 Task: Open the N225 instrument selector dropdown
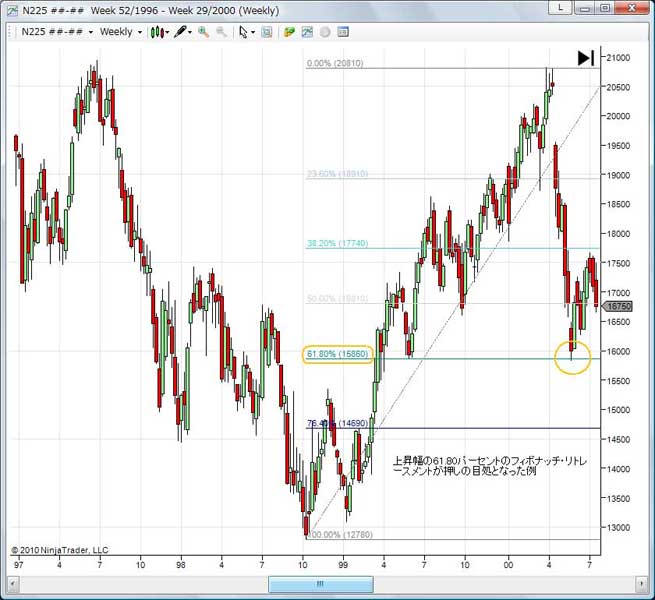click(91, 32)
